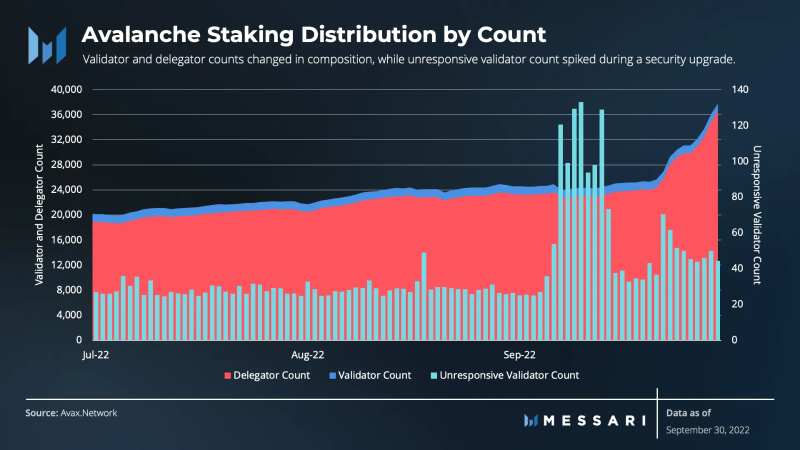
Task: Click the Jul-22 axis label
Action: tap(95, 355)
